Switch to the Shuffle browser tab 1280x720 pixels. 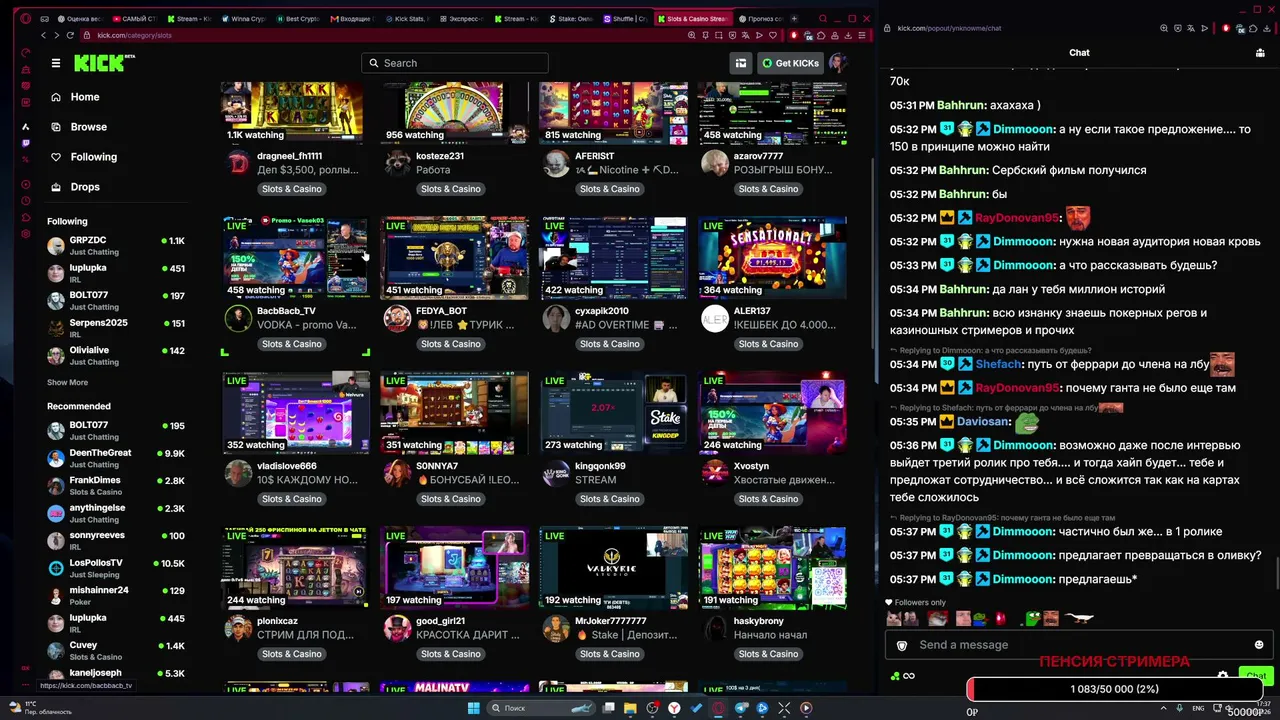tap(626, 18)
